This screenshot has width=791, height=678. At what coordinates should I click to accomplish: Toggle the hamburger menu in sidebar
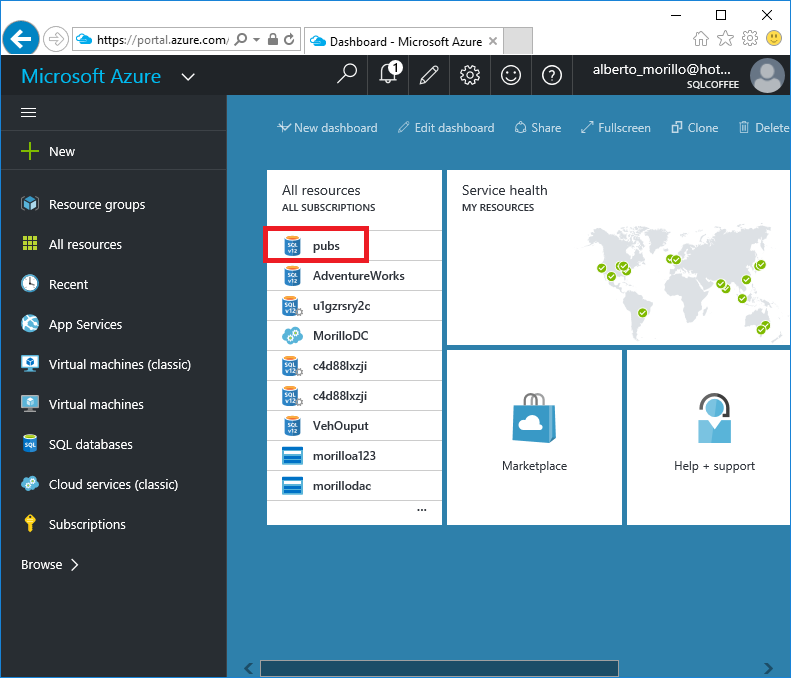tap(28, 112)
